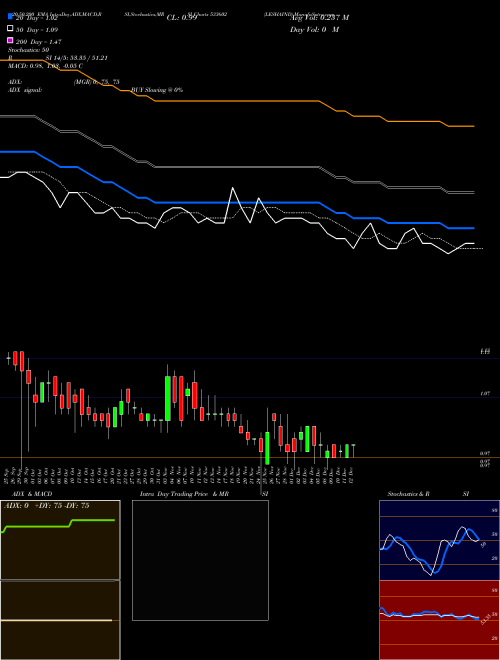
Task: Click the MACD panel below the ADX chart
Action: [60, 620]
